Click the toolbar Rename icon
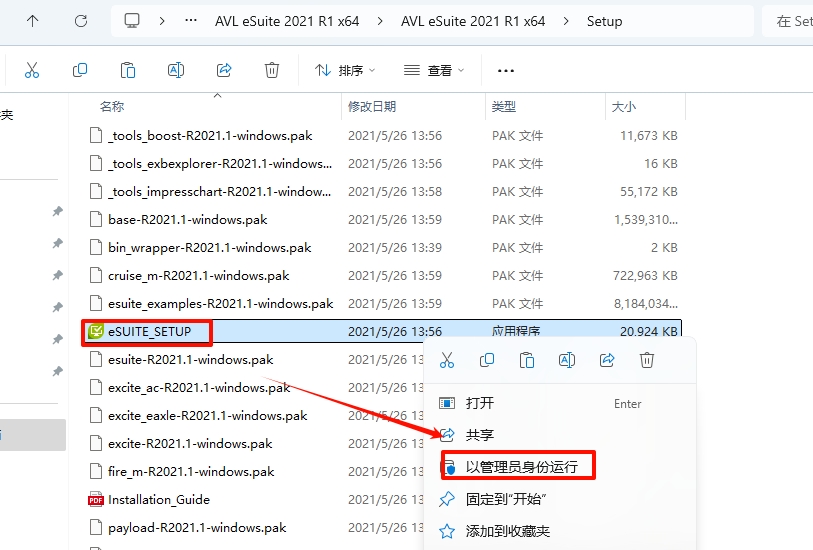The width and height of the screenshot is (813, 550). pyautogui.click(x=176, y=70)
